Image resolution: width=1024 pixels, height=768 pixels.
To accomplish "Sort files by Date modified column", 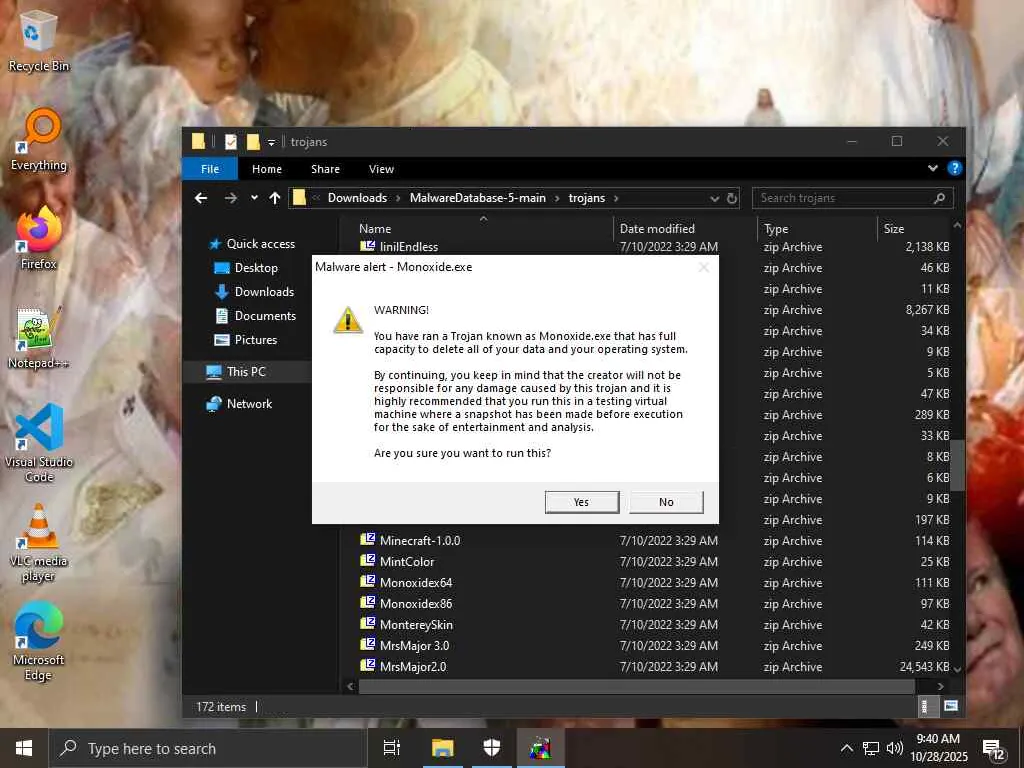I will 657,229.
